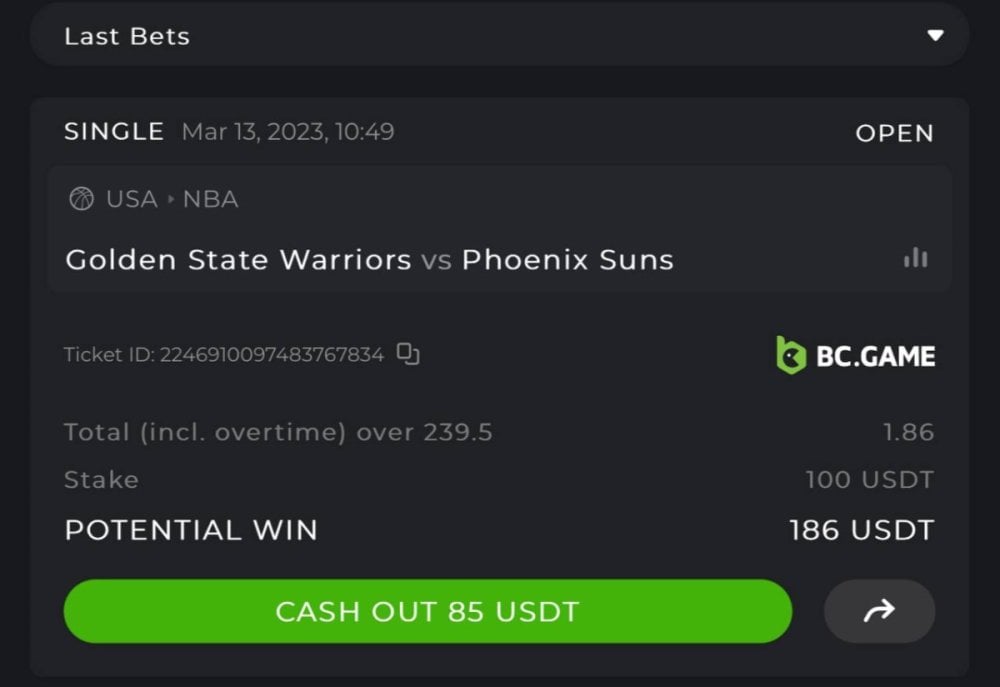Click the SINGLE bet type label
The width and height of the screenshot is (1000, 687).
114,132
